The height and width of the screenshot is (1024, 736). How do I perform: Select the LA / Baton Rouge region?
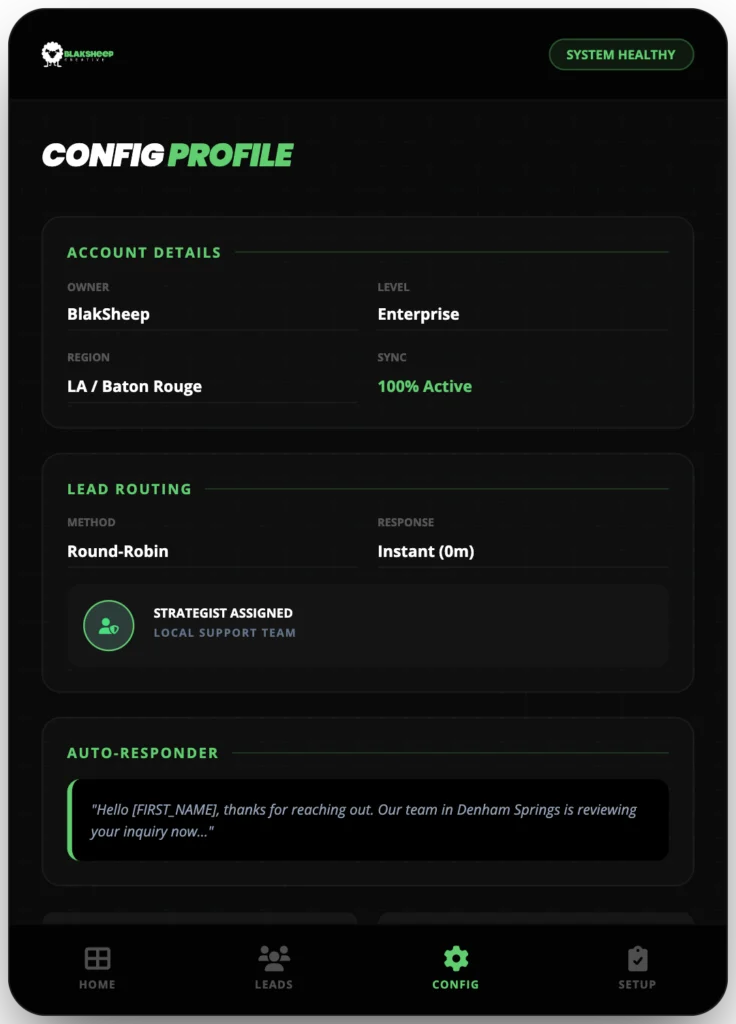pos(134,385)
